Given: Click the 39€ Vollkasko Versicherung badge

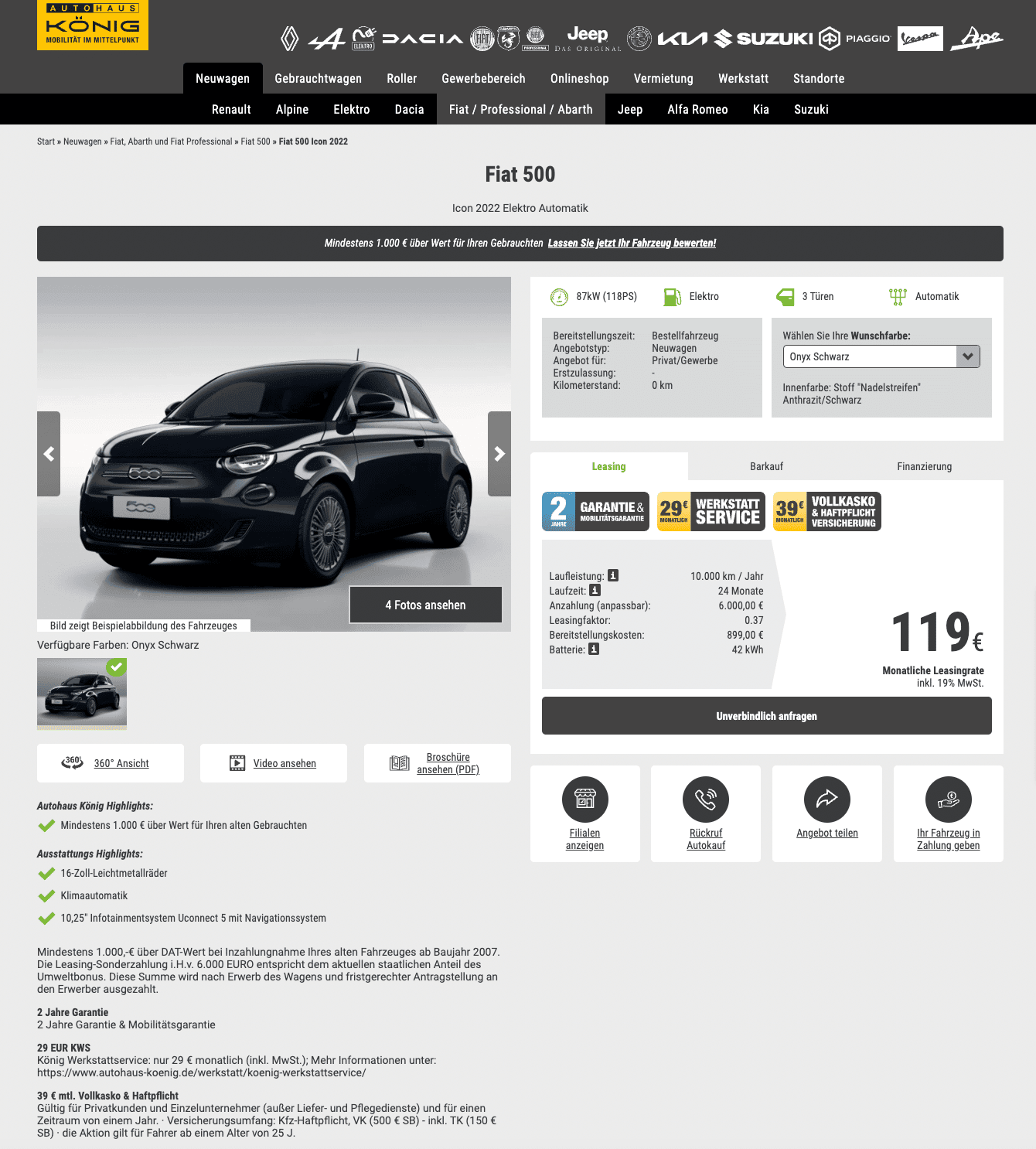Looking at the screenshot, I should (827, 511).
